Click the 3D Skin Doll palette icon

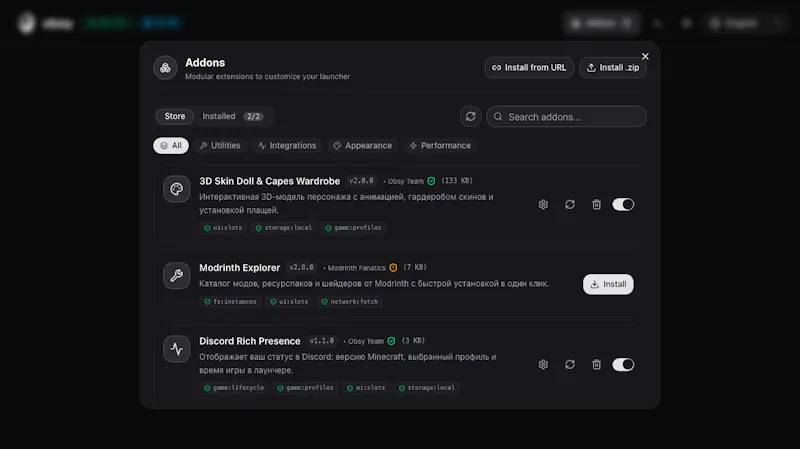click(x=177, y=189)
